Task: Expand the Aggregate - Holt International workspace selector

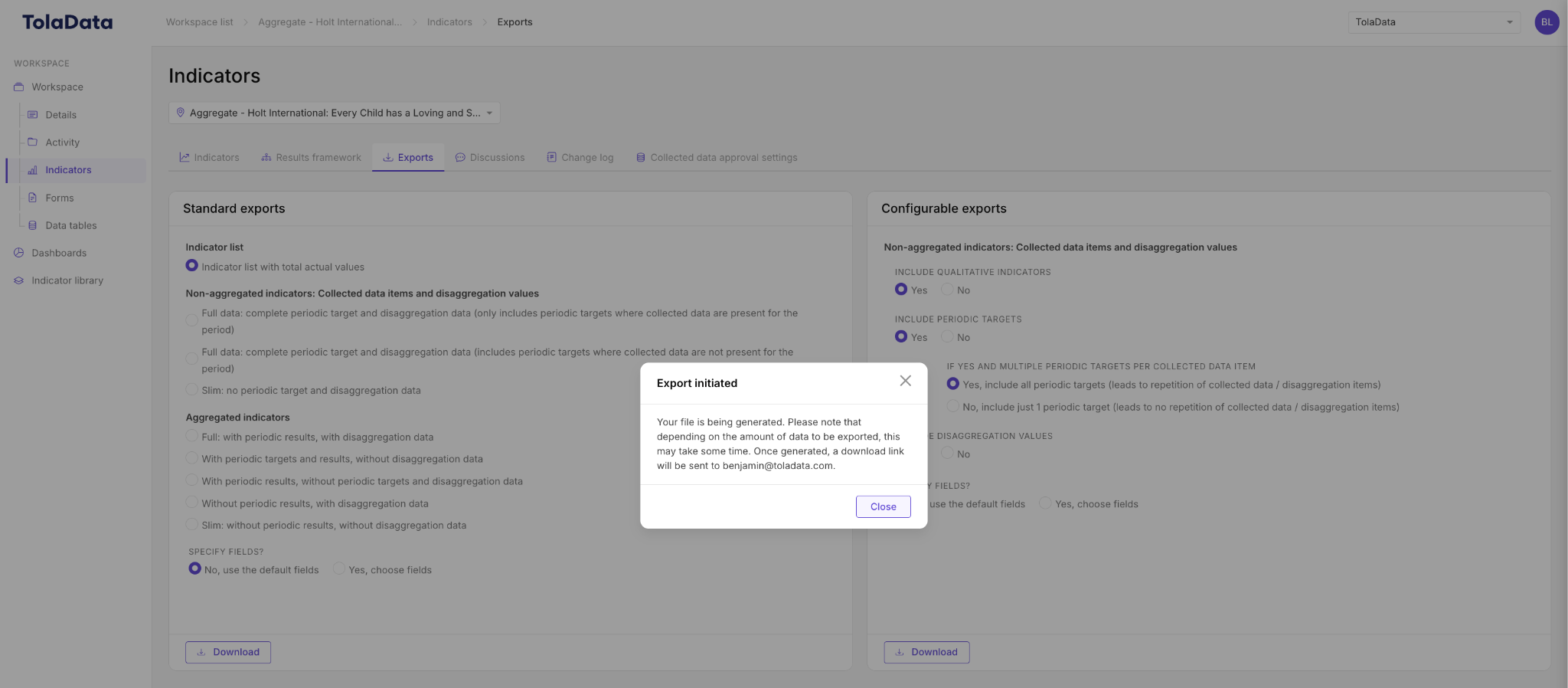Action: pos(335,113)
